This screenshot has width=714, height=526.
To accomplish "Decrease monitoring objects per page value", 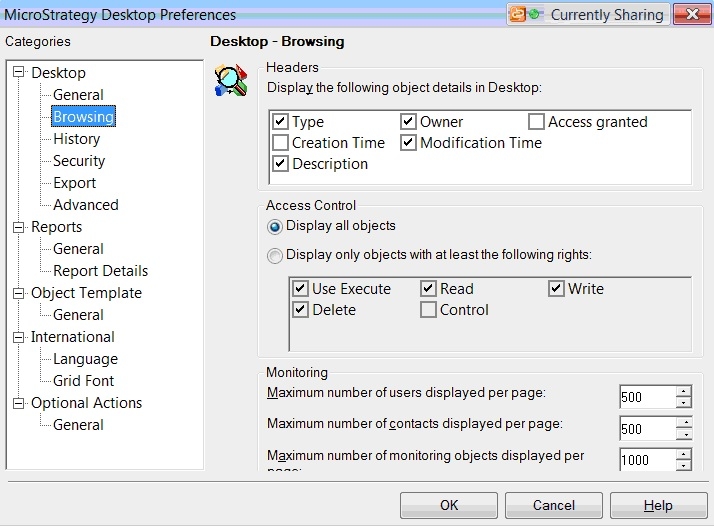I will pos(683,465).
